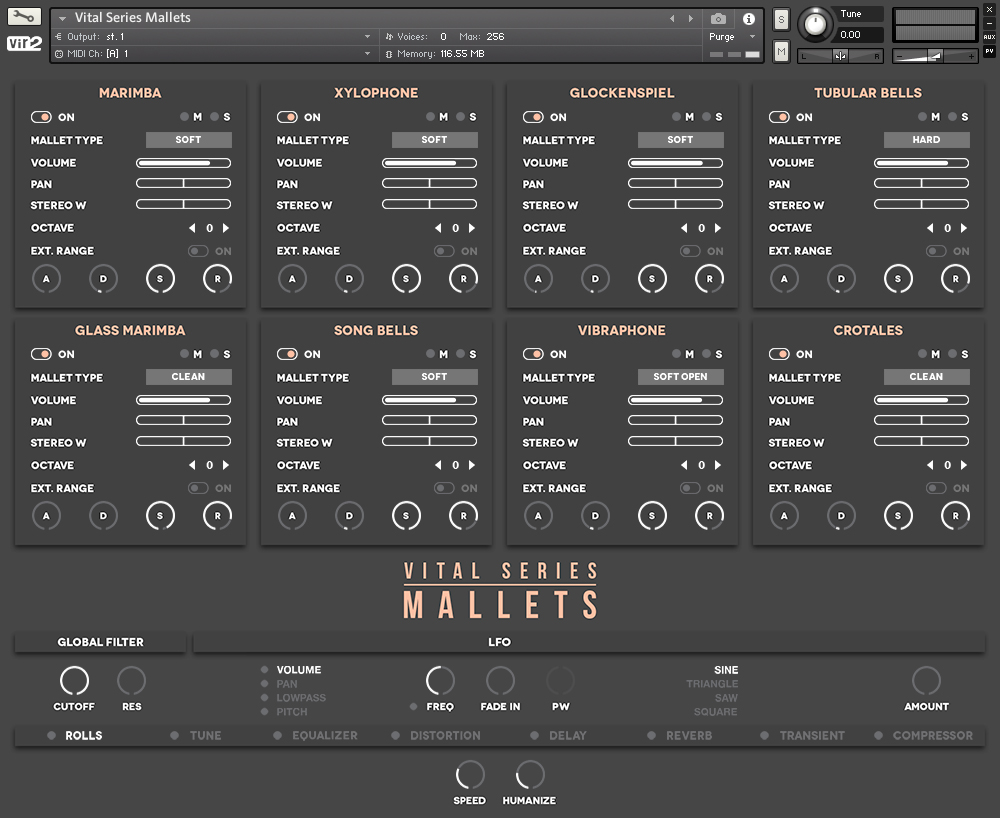
Task: Enable EXT. RANGE on Tubular Bells
Action: [x=935, y=251]
